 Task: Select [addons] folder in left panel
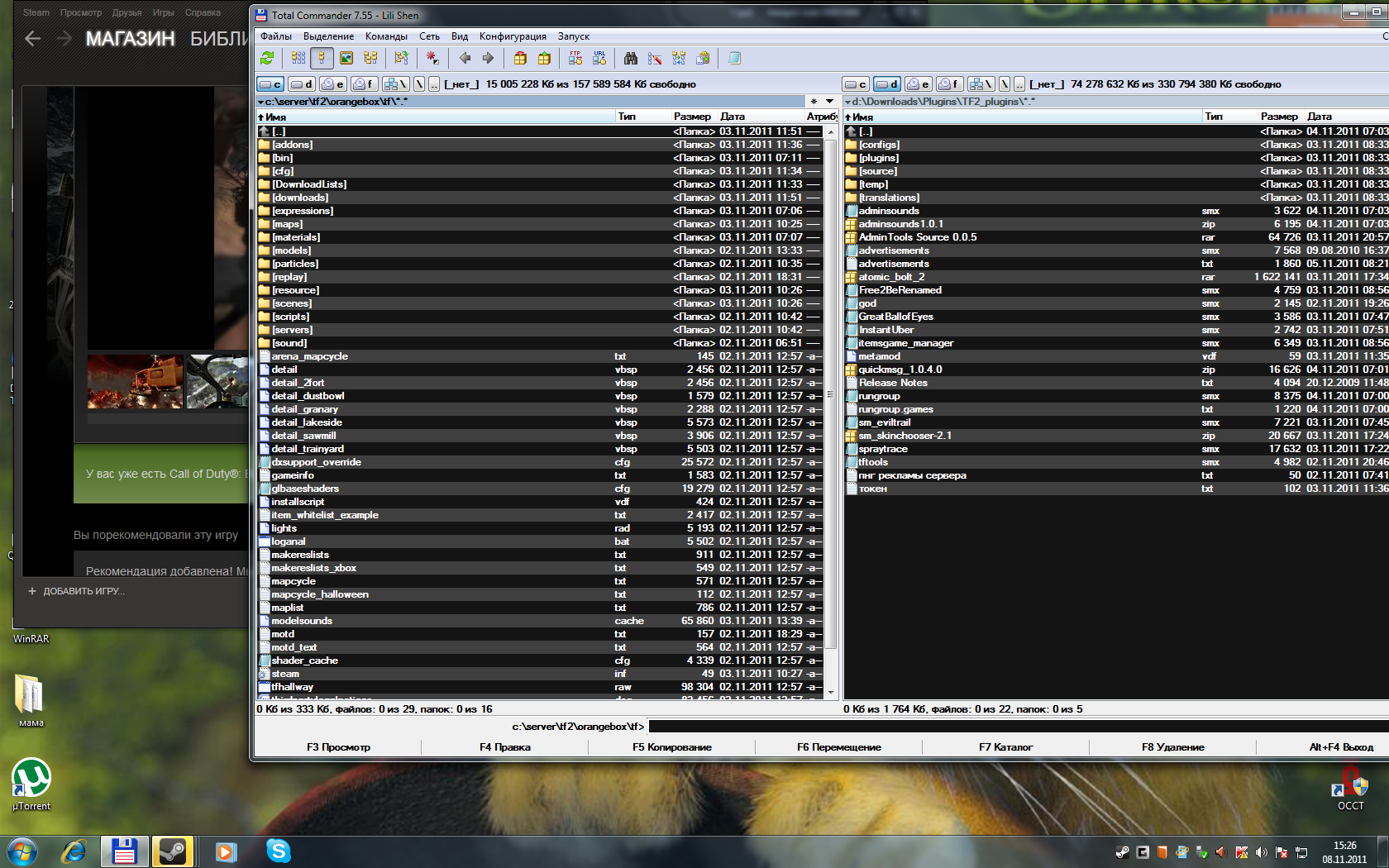(539, 145)
